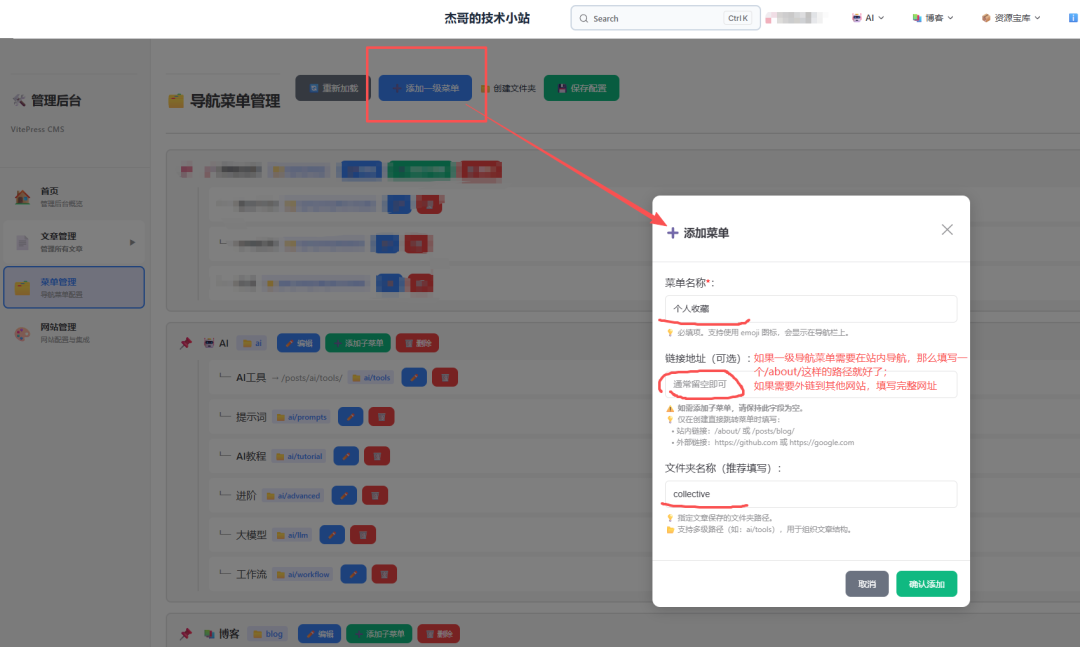Close the 添加菜单 dialog with the X
Screen dimensions: 1080x647
pos(947,229)
